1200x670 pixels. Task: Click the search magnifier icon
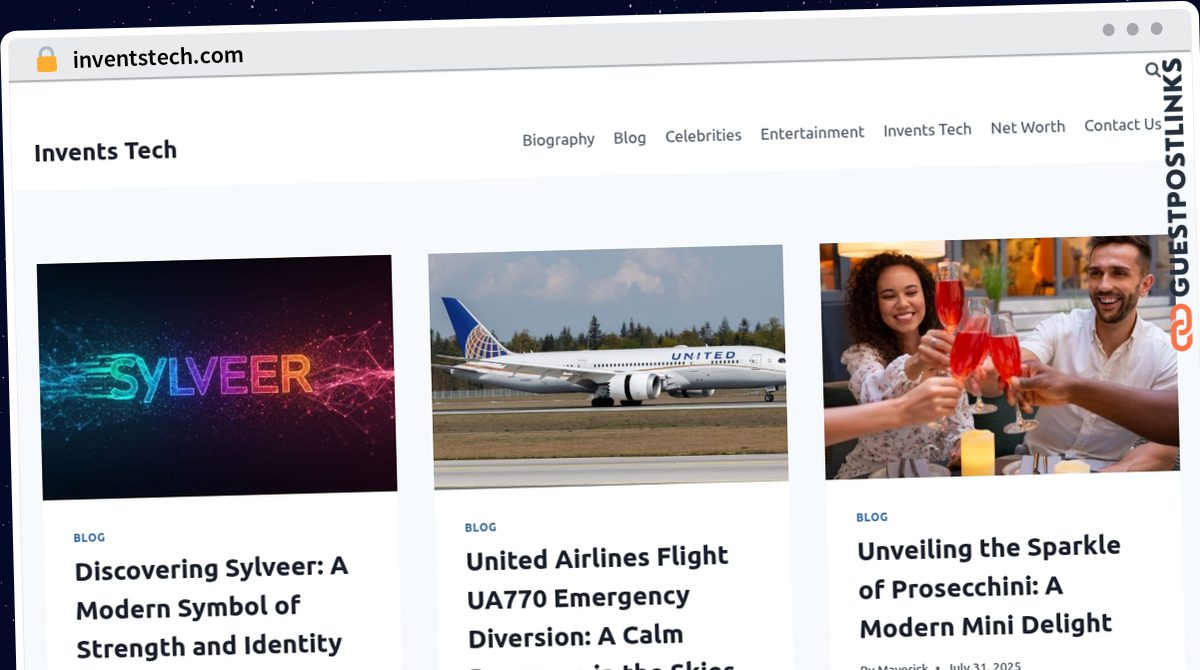1152,70
